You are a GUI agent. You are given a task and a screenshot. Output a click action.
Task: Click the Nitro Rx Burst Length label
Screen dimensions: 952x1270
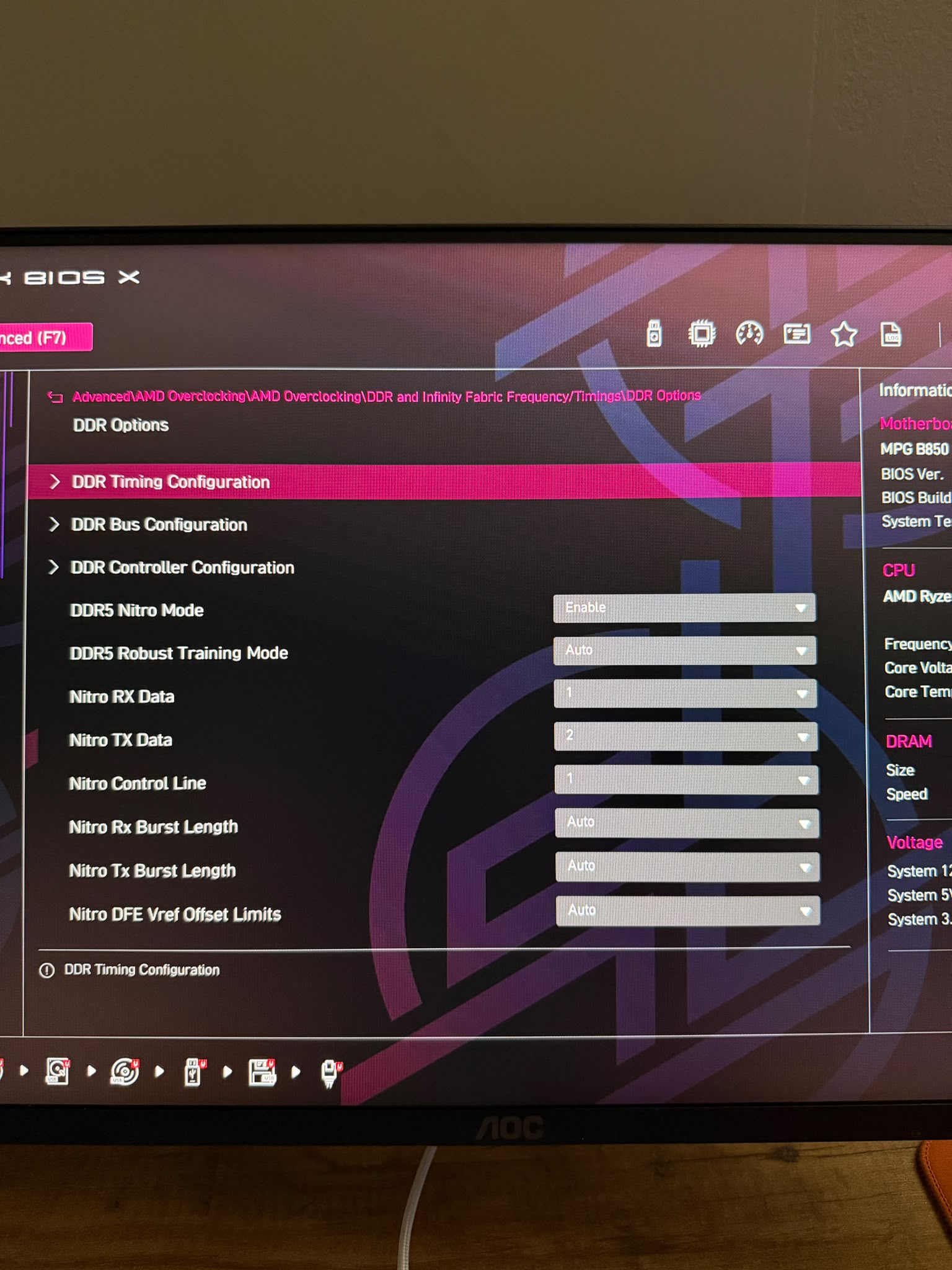point(154,827)
